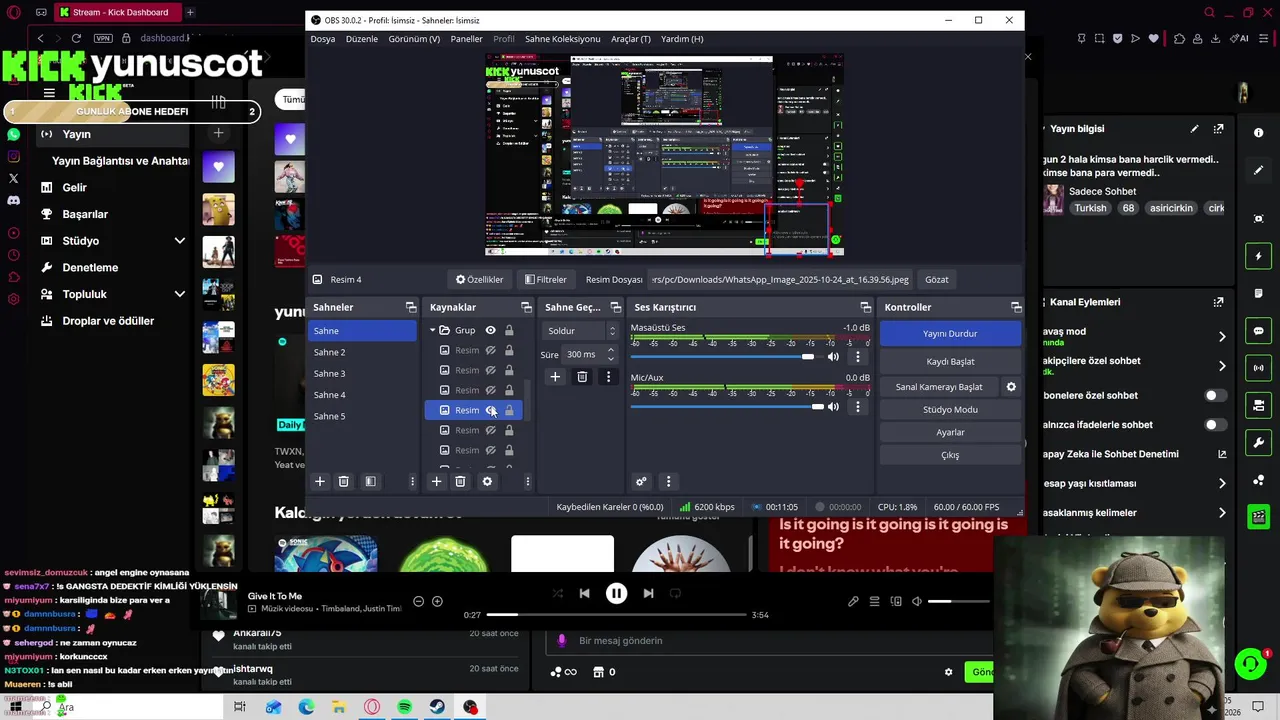Click Gözat to browse image file
The width and height of the screenshot is (1280, 720).
coord(937,280)
